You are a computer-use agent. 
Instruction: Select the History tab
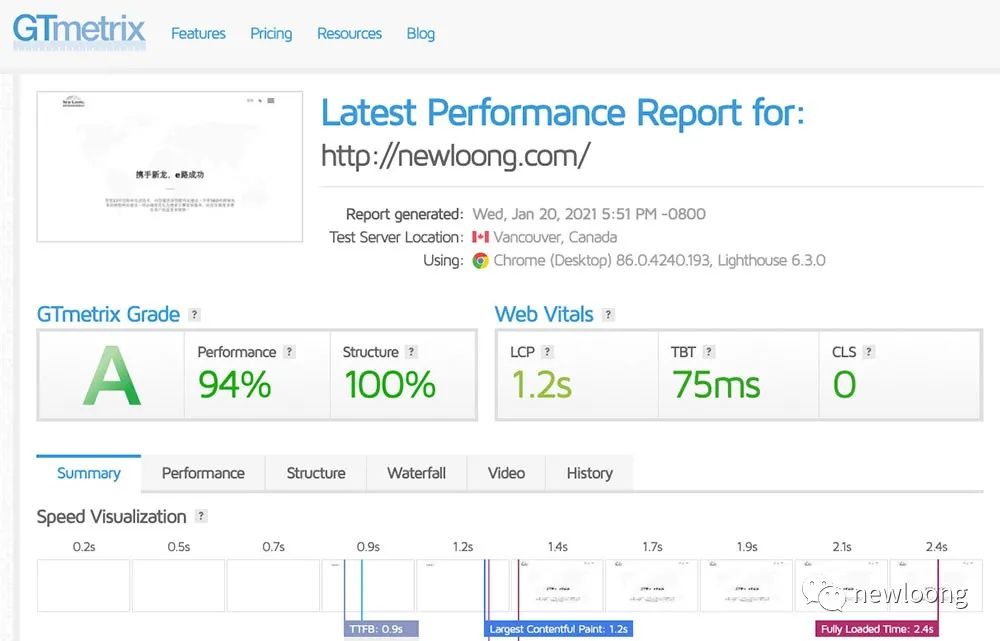click(589, 473)
